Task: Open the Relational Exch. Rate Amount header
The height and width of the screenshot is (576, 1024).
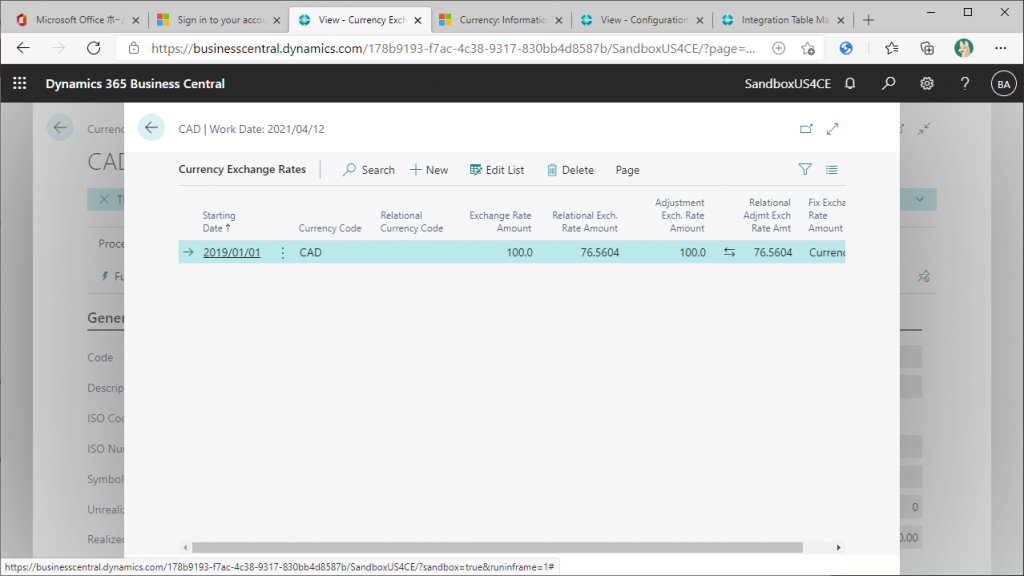Action: coord(585,221)
